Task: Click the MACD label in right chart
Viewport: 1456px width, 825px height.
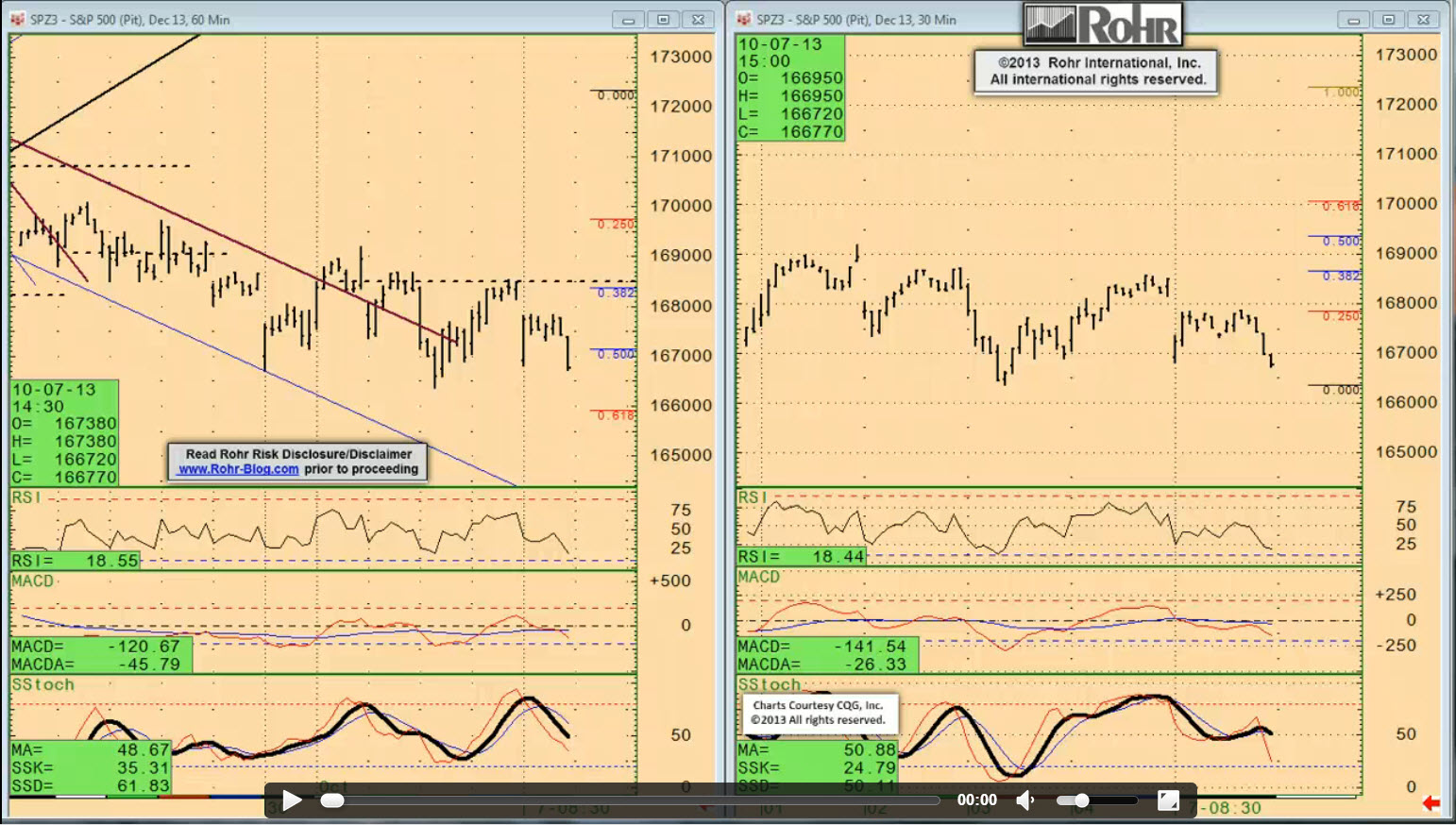Action: click(x=759, y=577)
